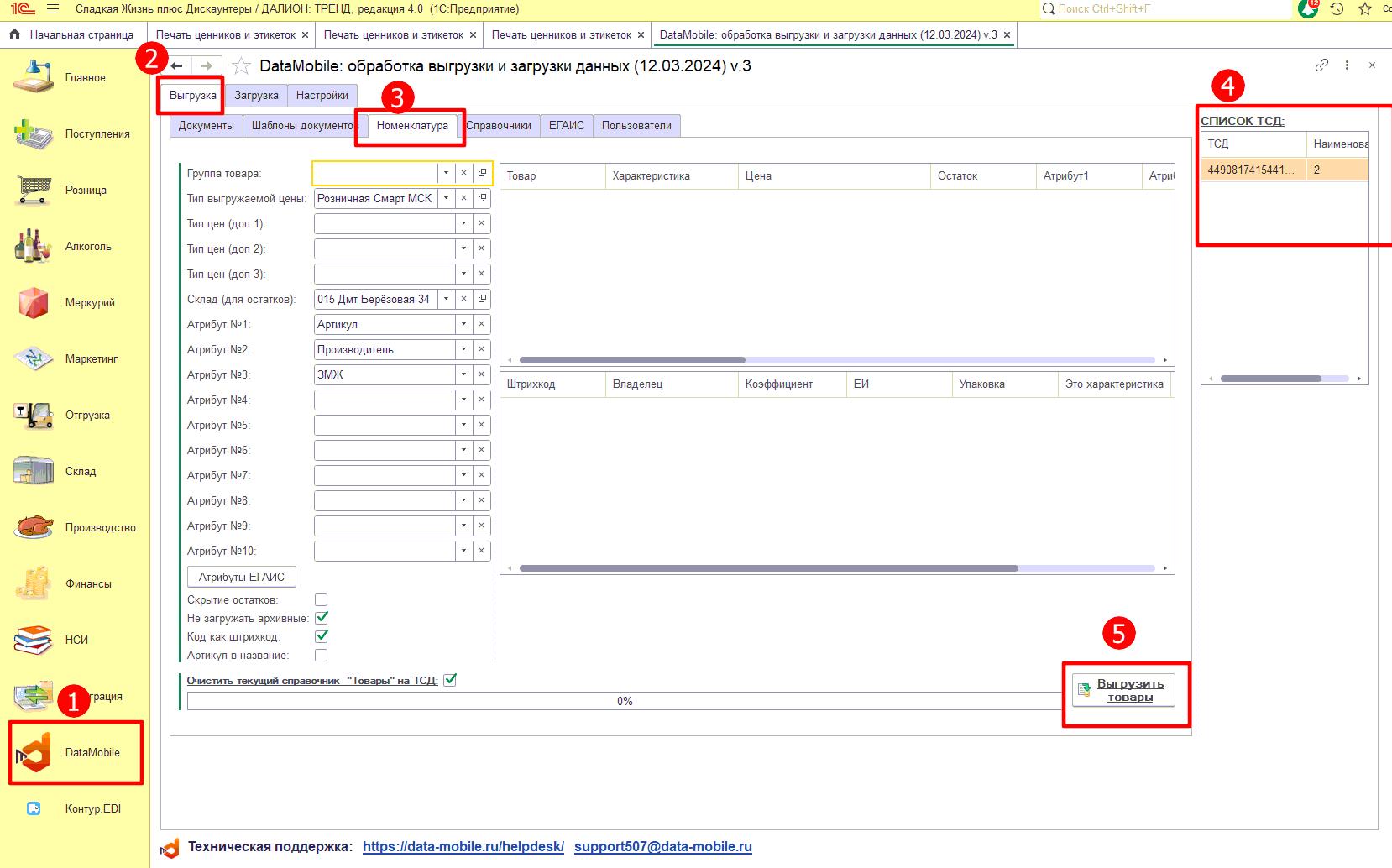Open the Номенклатура sub-tab
Image resolution: width=1392 pixels, height=868 pixels.
412,126
